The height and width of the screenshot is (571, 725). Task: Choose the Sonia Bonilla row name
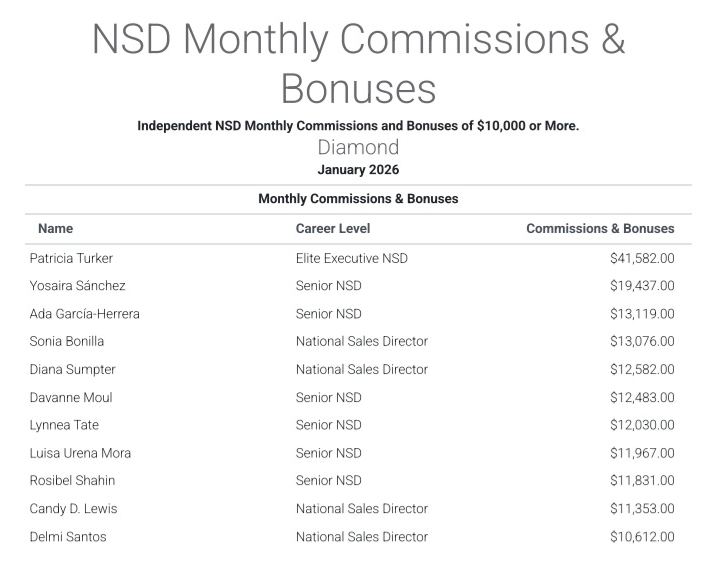[x=67, y=341]
